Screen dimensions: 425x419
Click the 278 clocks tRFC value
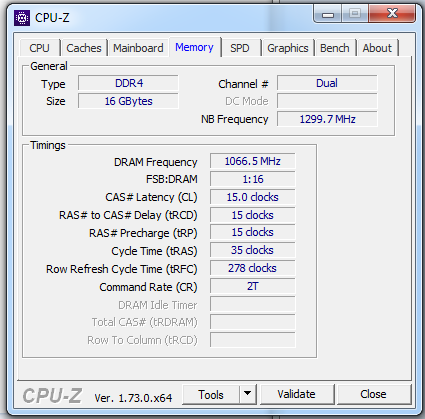pyautogui.click(x=253, y=268)
